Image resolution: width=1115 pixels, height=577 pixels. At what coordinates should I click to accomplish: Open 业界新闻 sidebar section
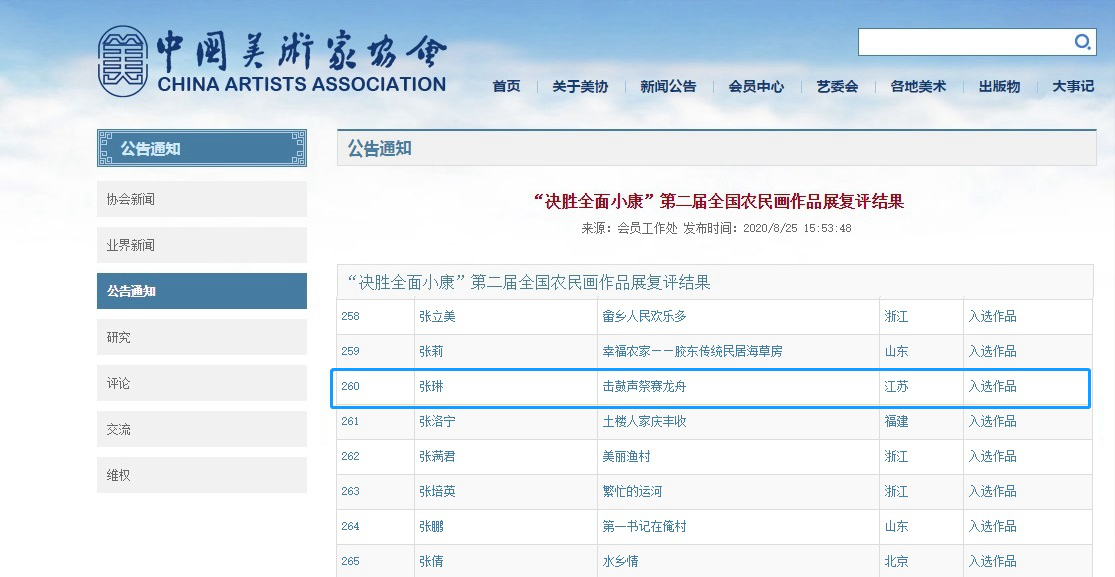point(201,245)
